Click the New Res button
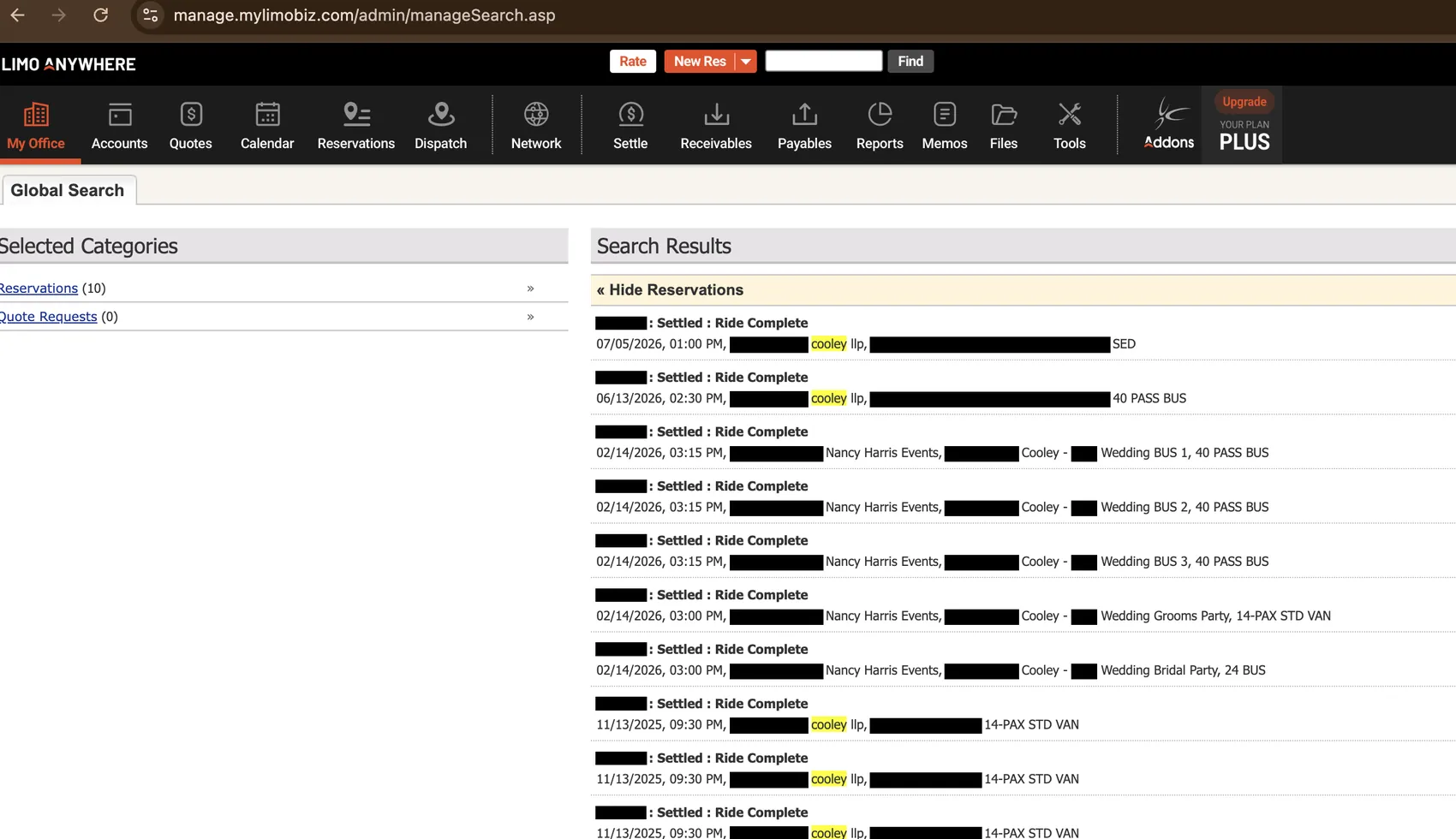Screen dimensions: 1456x839 (x=700, y=62)
